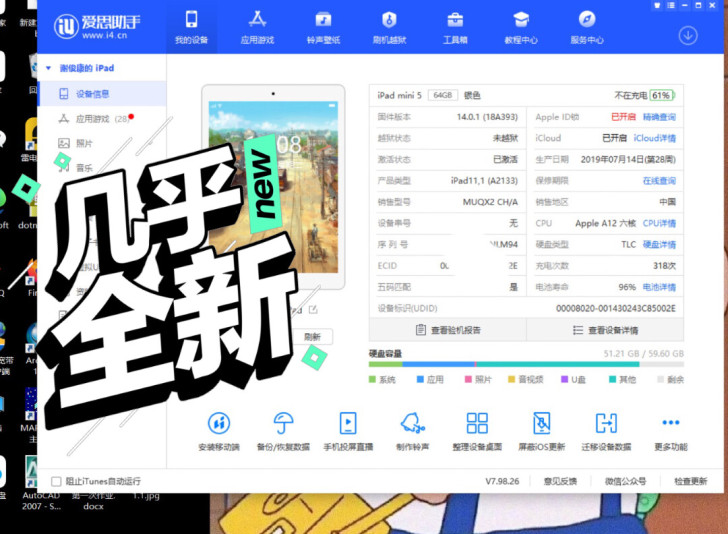
Task: Open 音乐 sidebar item
Action: tap(102, 168)
